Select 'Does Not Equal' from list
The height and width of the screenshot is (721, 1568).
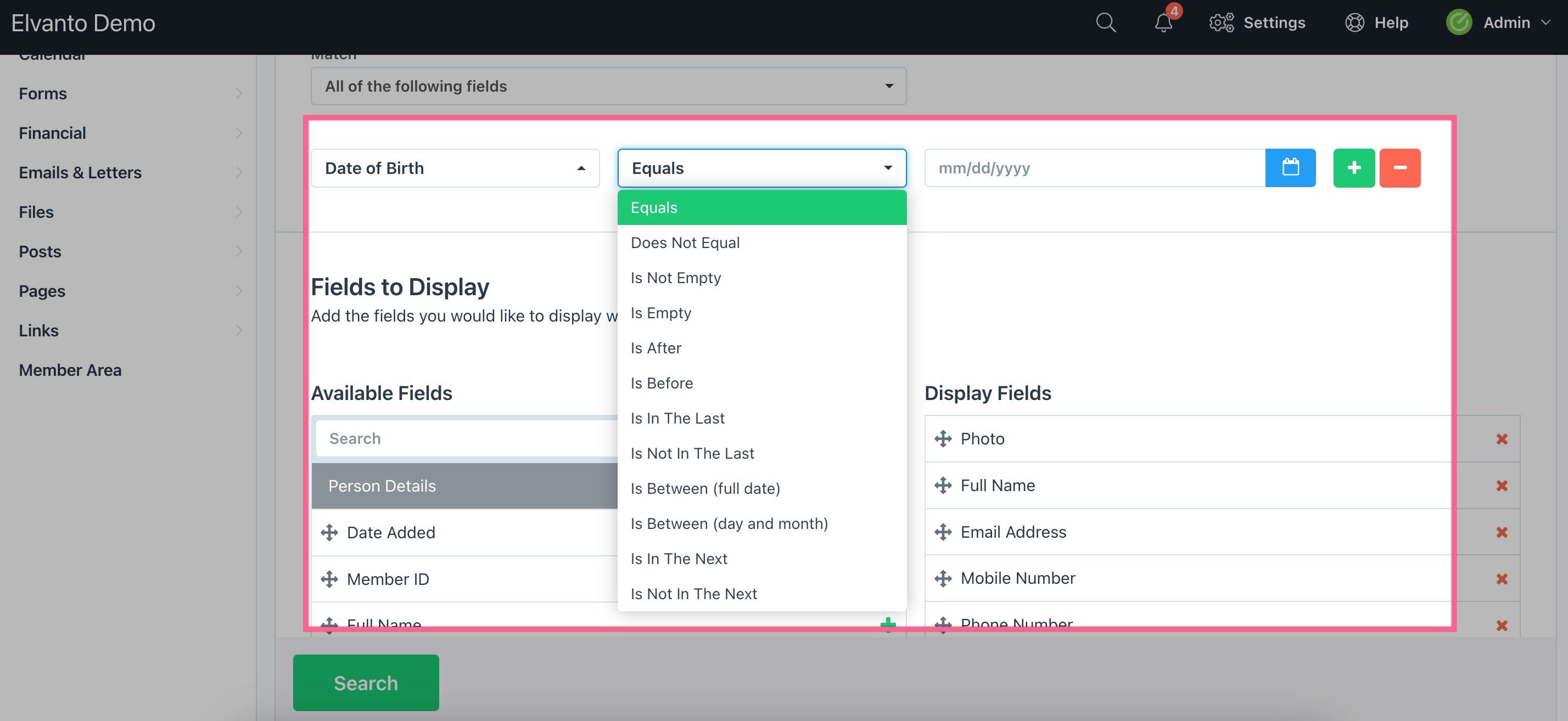click(685, 243)
